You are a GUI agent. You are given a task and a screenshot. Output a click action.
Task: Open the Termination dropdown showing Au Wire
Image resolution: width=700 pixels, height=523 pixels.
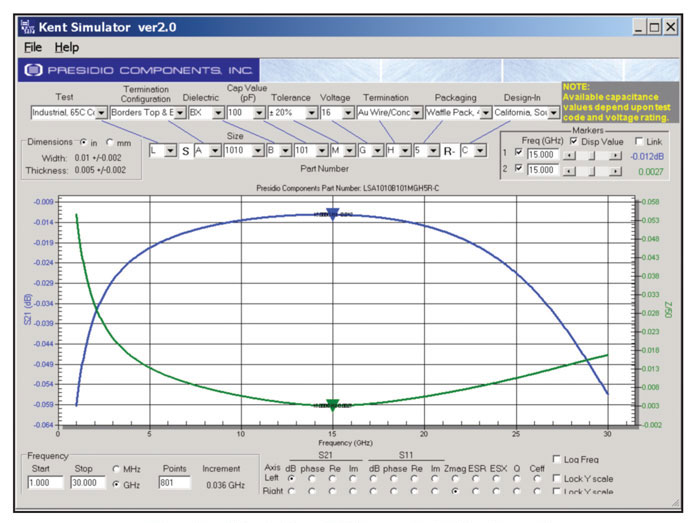coord(417,113)
